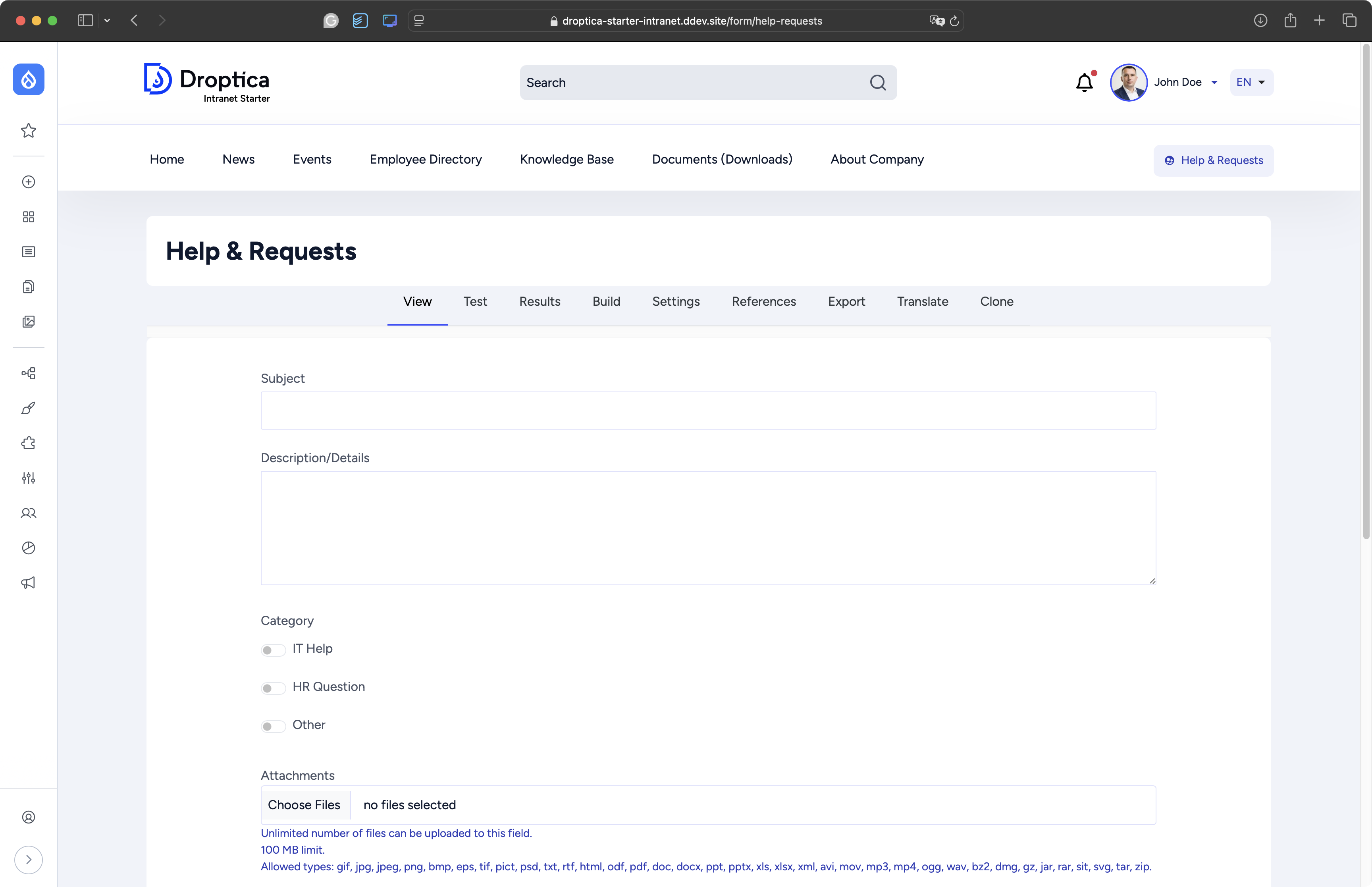Open Safari sidebar options chevron

[x=107, y=21]
